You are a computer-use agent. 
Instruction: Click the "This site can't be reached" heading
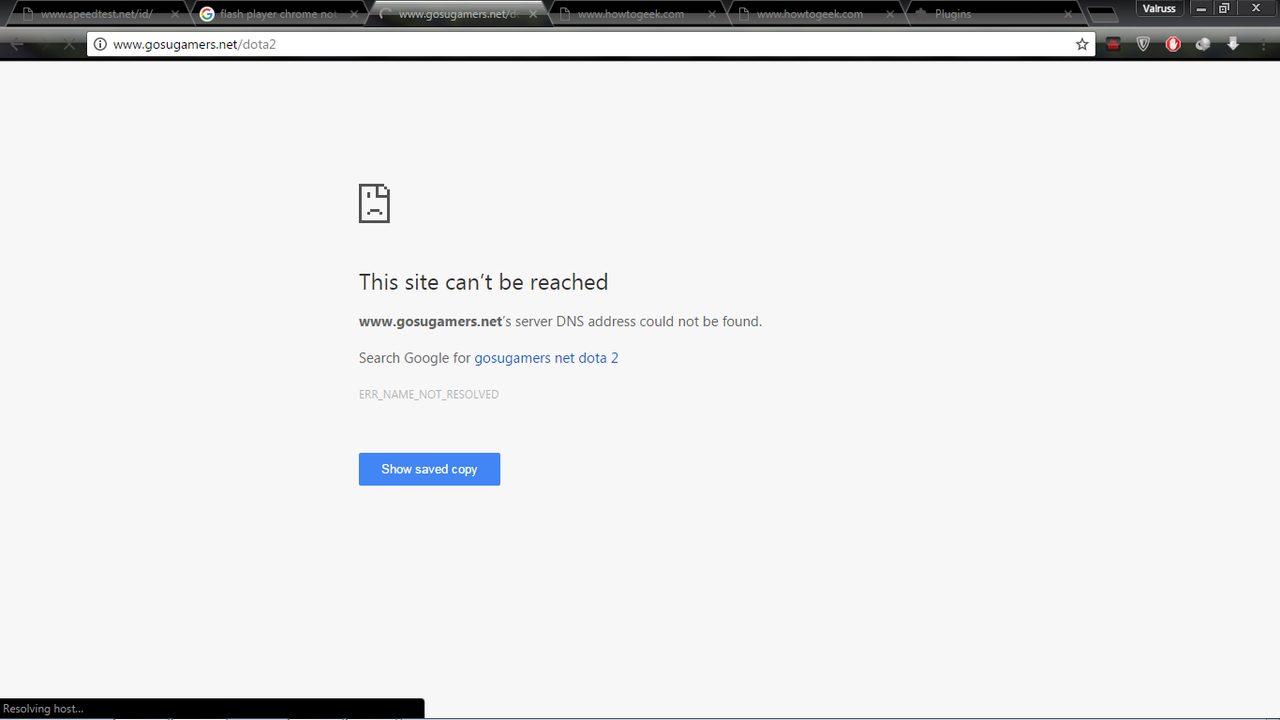[x=483, y=283]
